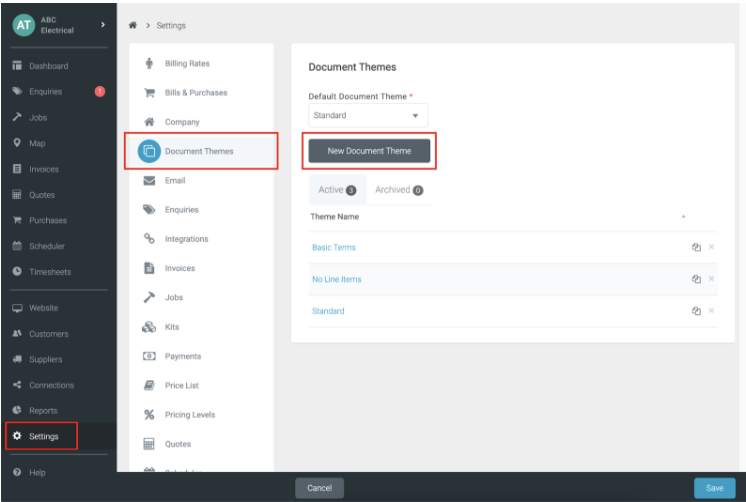Open Integrations settings

[x=201, y=239]
